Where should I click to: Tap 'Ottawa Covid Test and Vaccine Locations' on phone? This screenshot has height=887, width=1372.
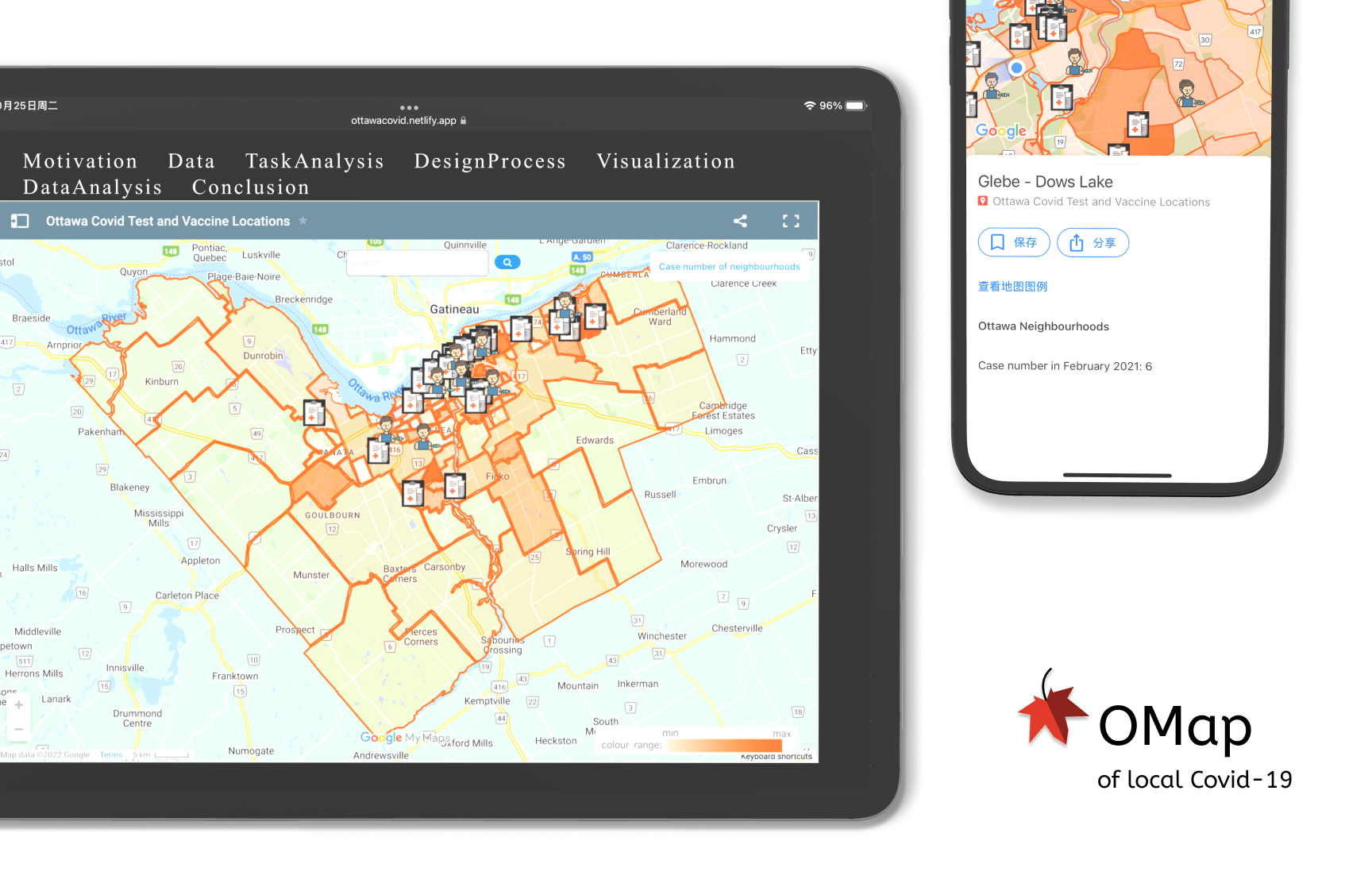pyautogui.click(x=1101, y=202)
